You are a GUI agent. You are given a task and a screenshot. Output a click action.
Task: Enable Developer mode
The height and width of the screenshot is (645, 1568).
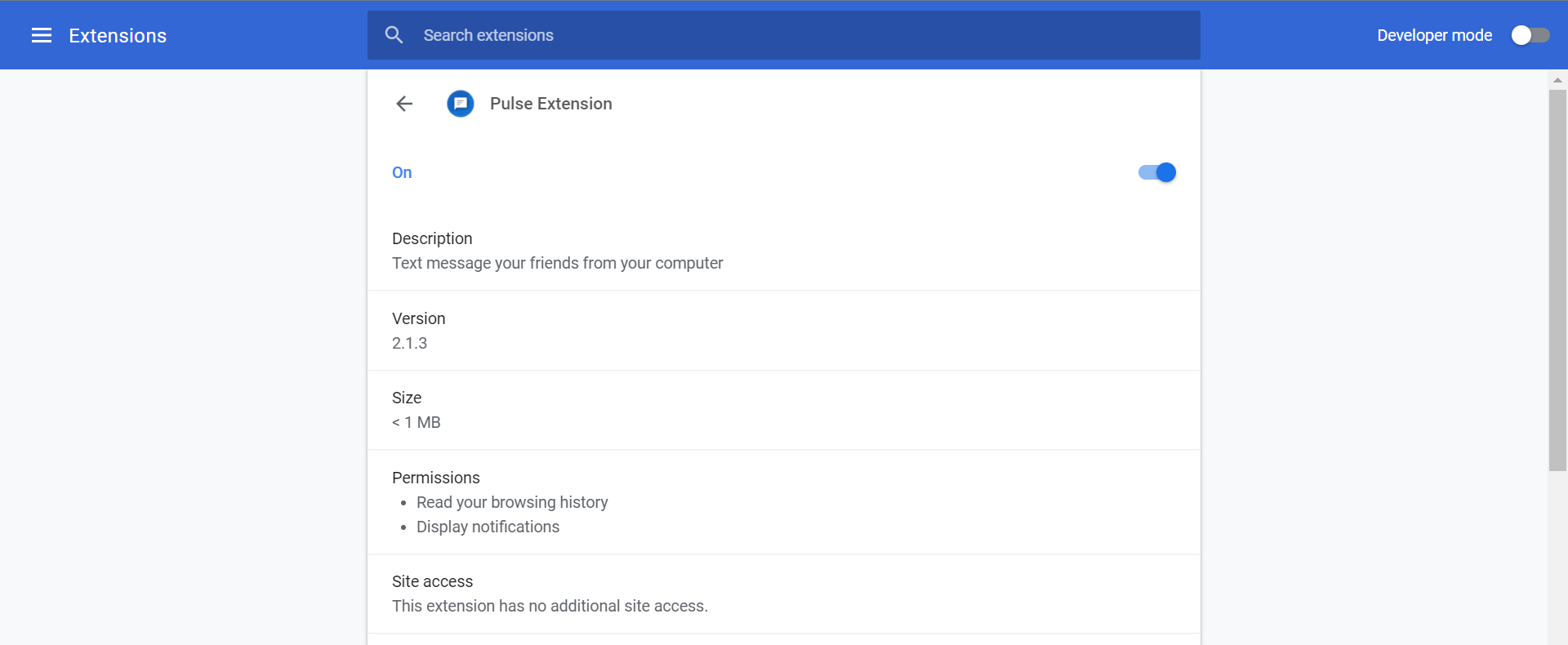[x=1530, y=35]
